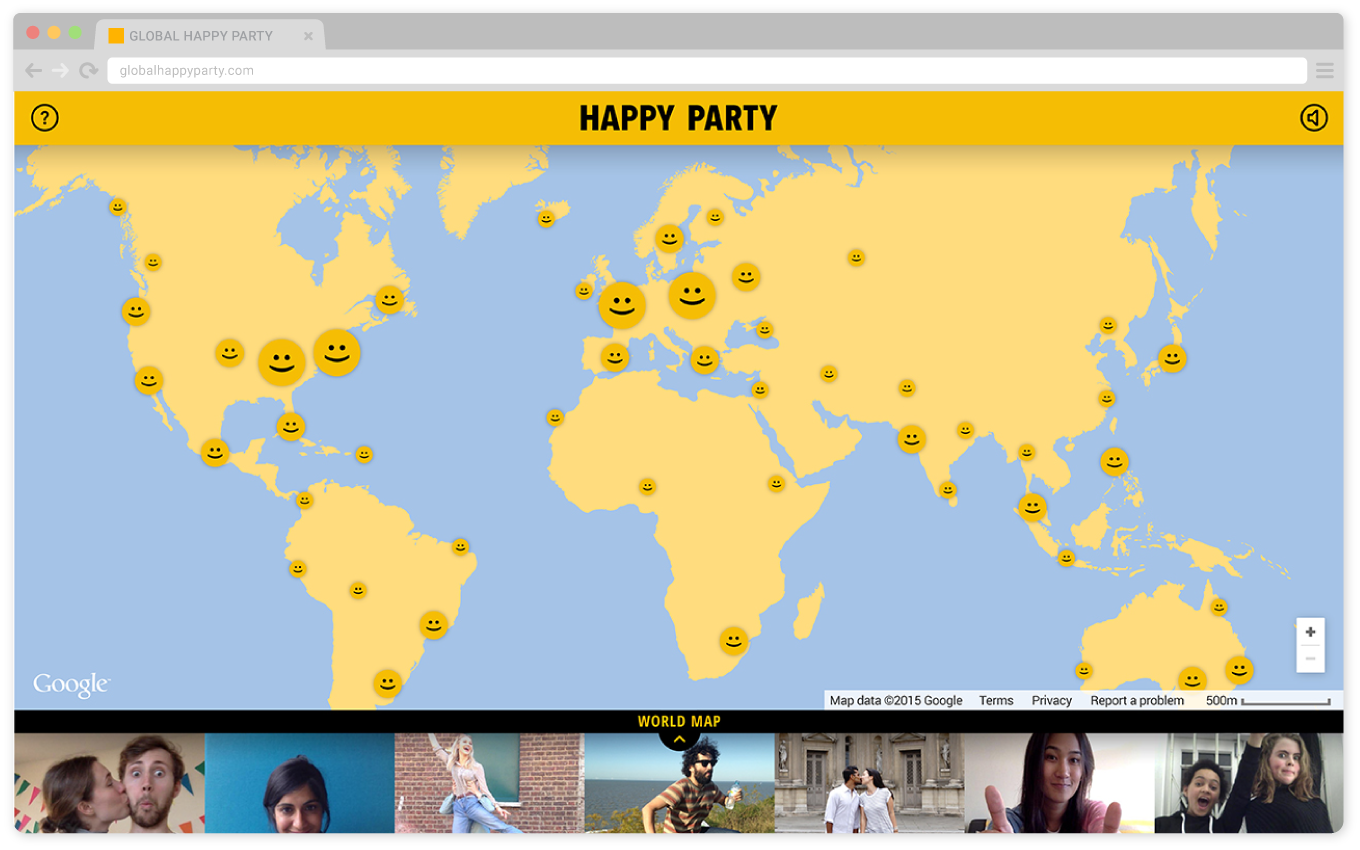
Task: Click the smiley over Italy and Greece
Action: [x=705, y=360]
